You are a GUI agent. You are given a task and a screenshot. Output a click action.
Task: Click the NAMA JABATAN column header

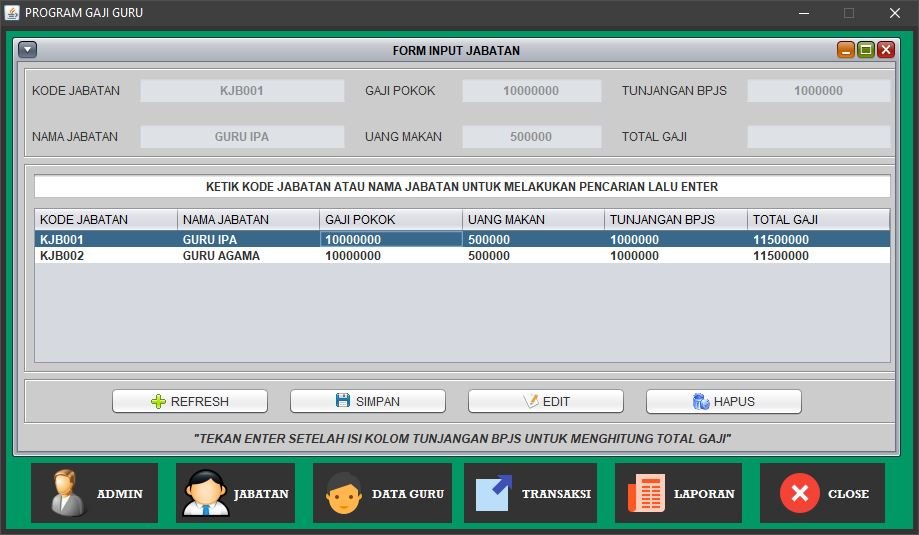point(248,220)
